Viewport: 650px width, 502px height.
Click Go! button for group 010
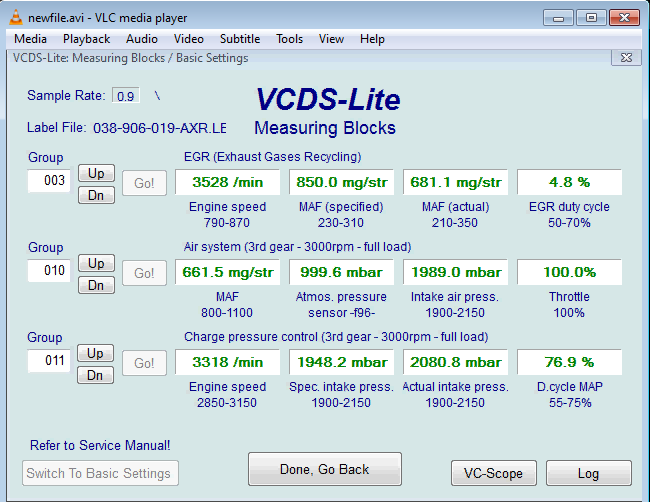pos(144,273)
